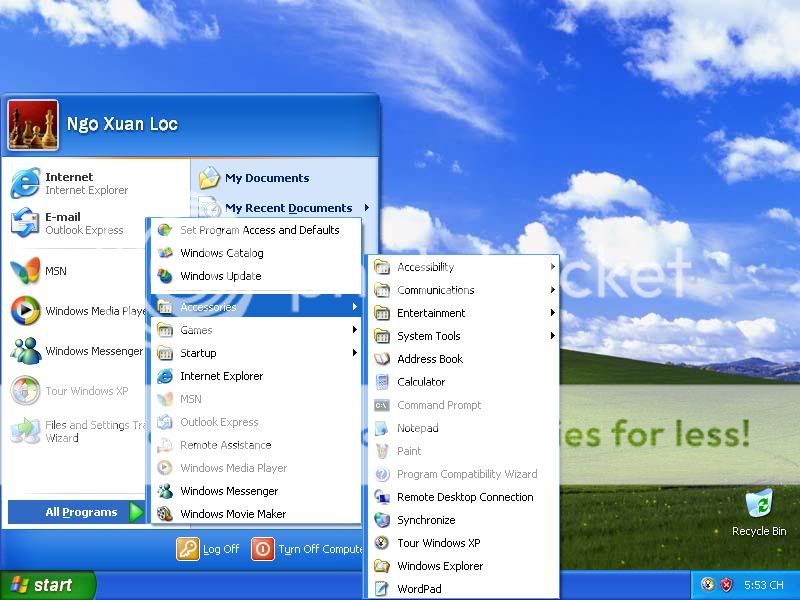Open Windows Media Player icon in the left pane
Viewport: 800px width, 600px height.
[25, 310]
